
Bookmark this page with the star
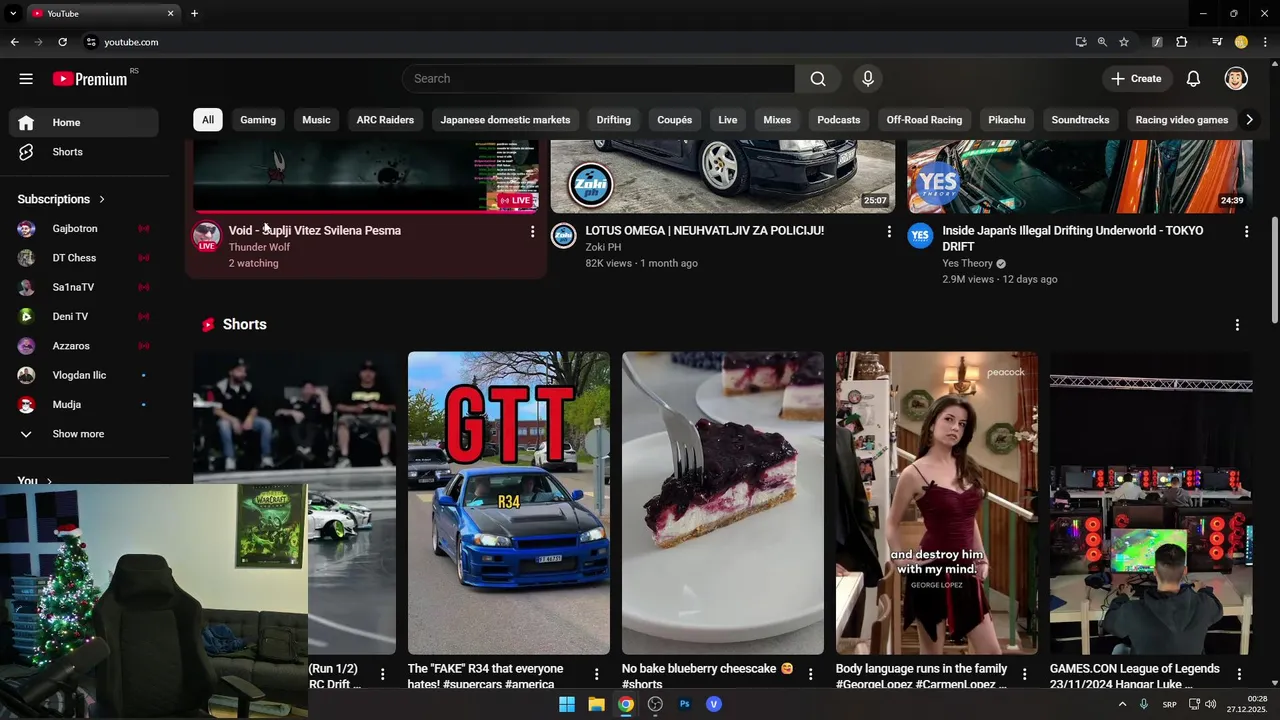[x=1124, y=42]
